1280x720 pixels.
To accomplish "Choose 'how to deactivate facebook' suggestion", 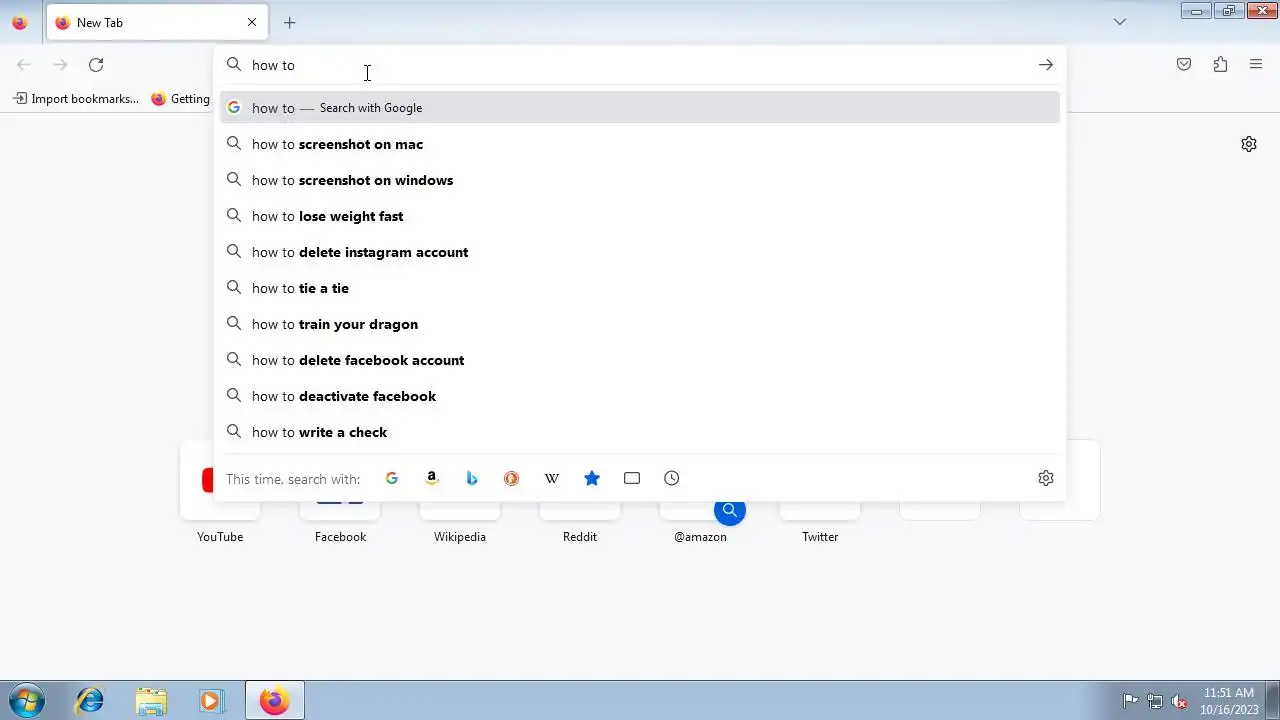I will coord(640,396).
